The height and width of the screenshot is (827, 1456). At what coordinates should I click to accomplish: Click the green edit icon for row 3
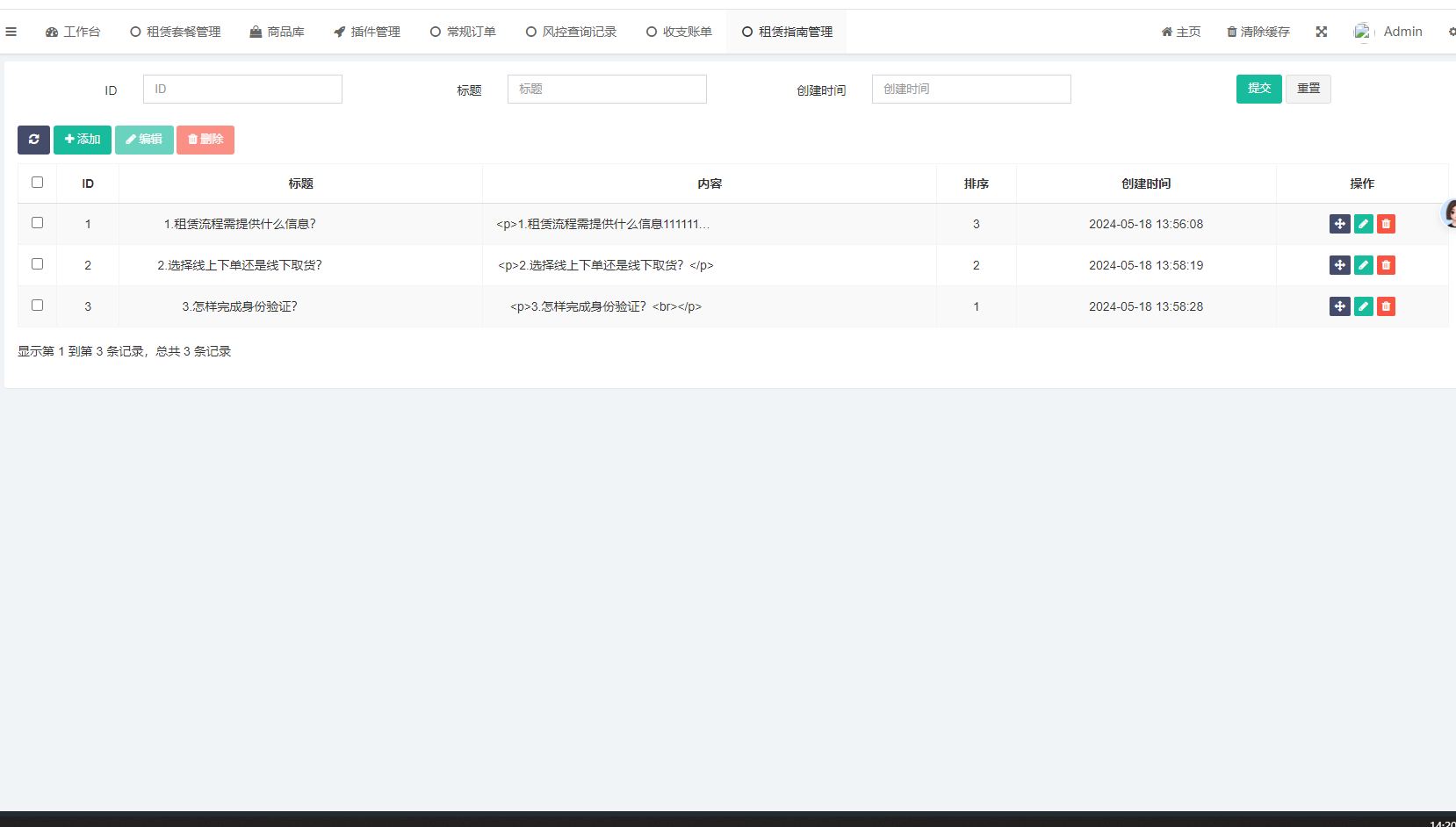1363,306
